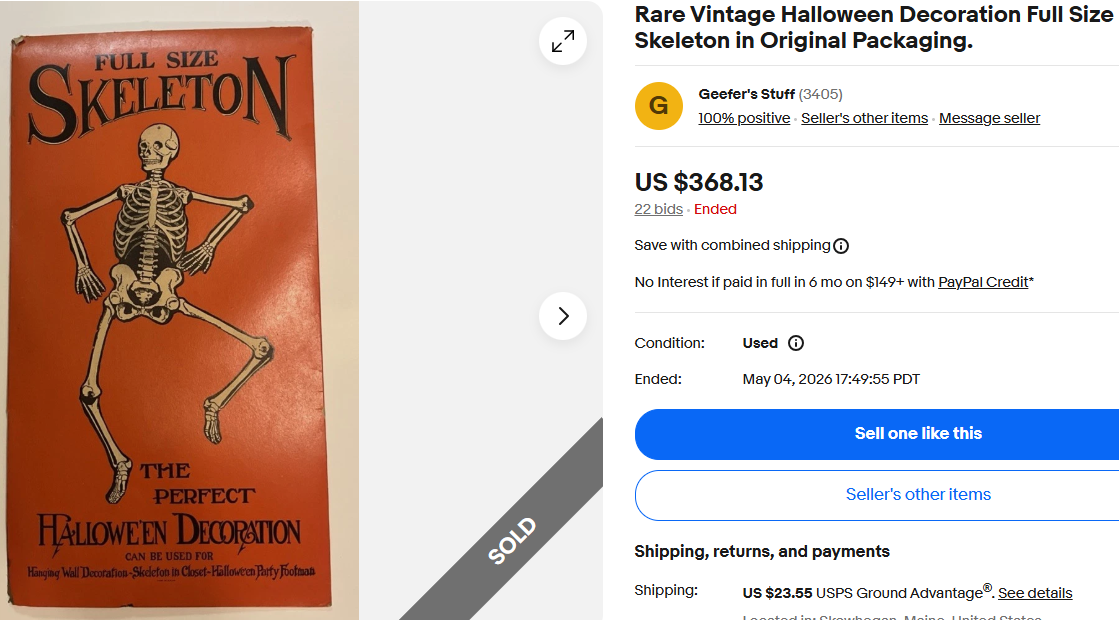Open Seller's other items link near seller name
This screenshot has height=620, width=1119.
[x=864, y=118]
